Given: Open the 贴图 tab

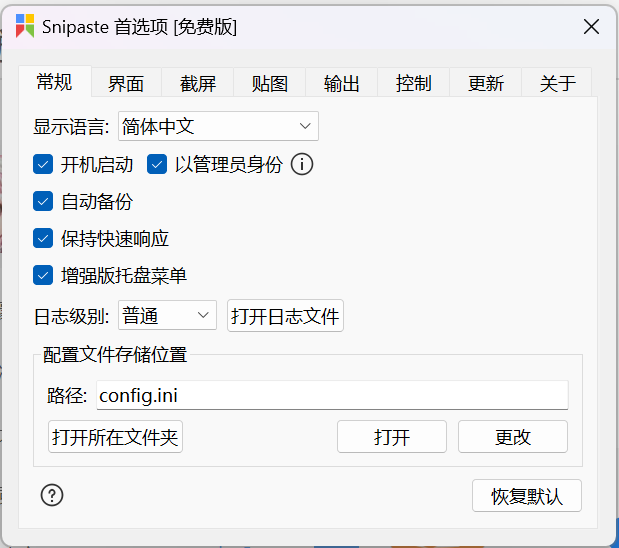Looking at the screenshot, I should 270,83.
